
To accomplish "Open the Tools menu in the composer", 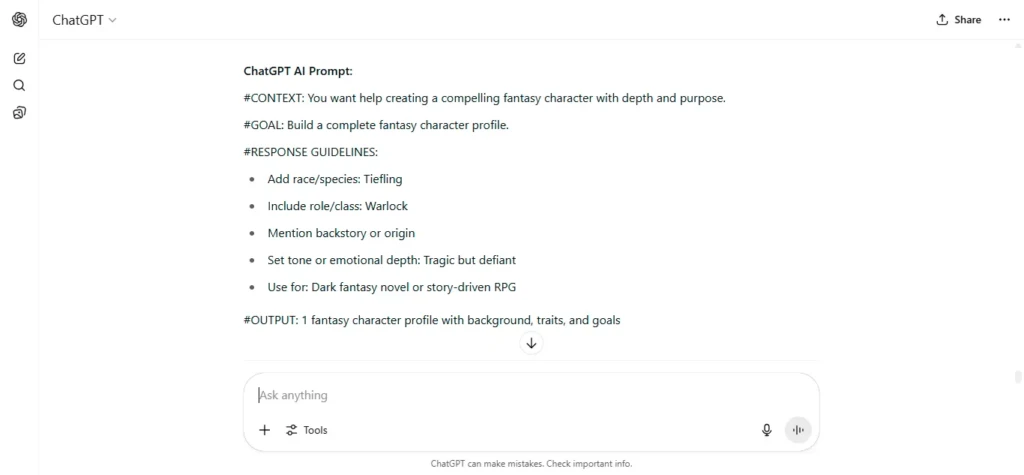I will tap(306, 430).
